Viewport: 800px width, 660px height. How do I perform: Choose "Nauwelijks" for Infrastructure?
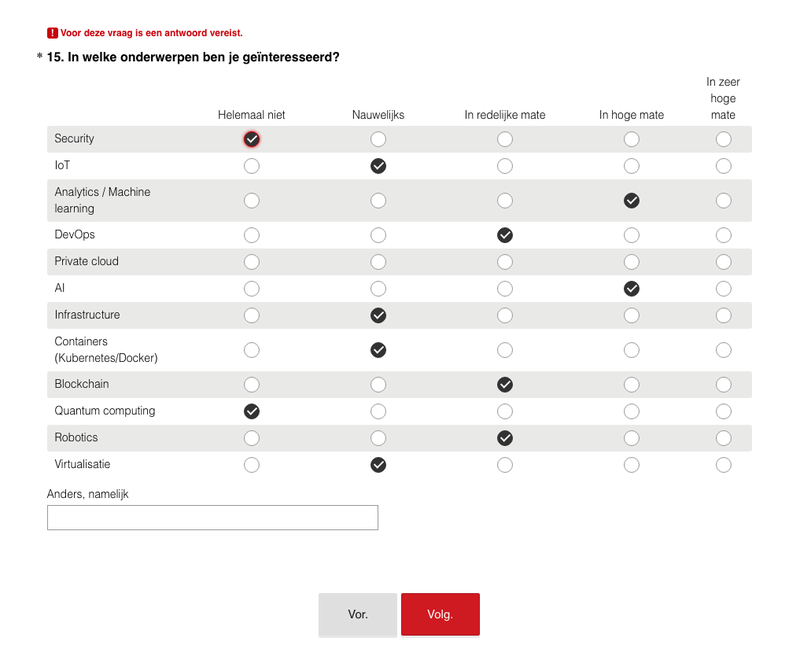378,315
